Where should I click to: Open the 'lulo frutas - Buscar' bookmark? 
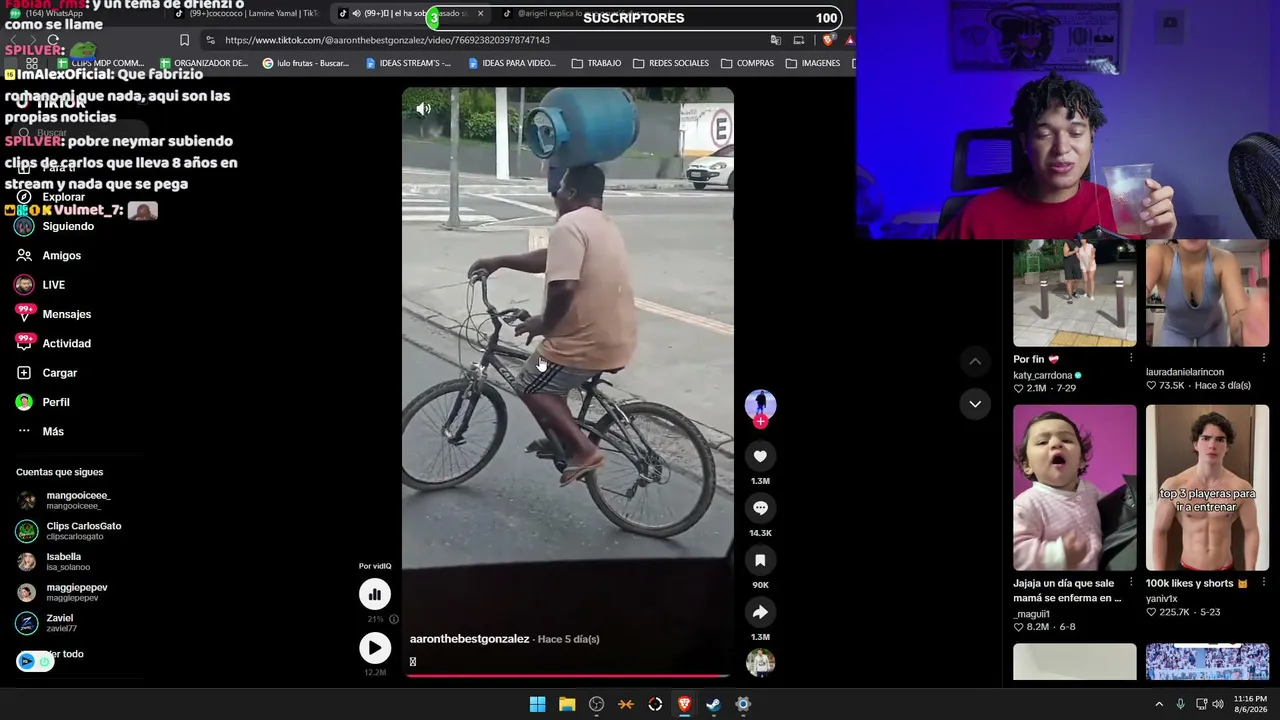(x=306, y=63)
